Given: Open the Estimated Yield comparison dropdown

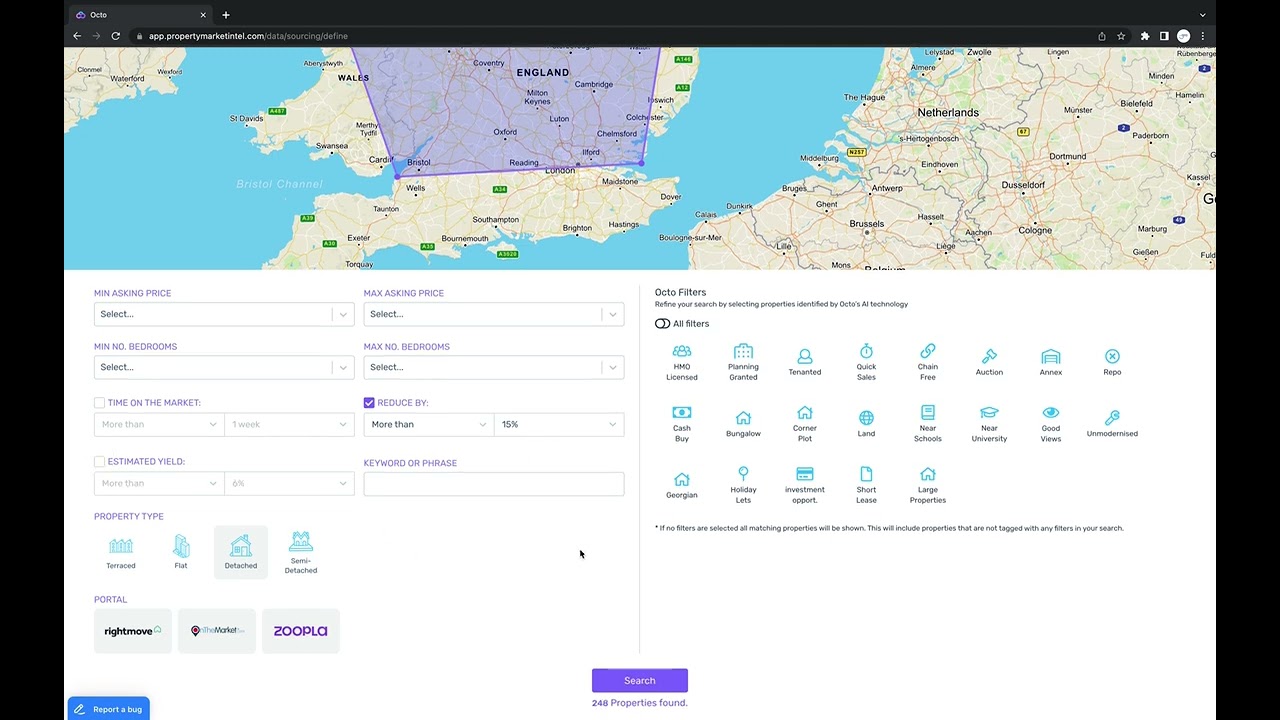Looking at the screenshot, I should [x=159, y=483].
